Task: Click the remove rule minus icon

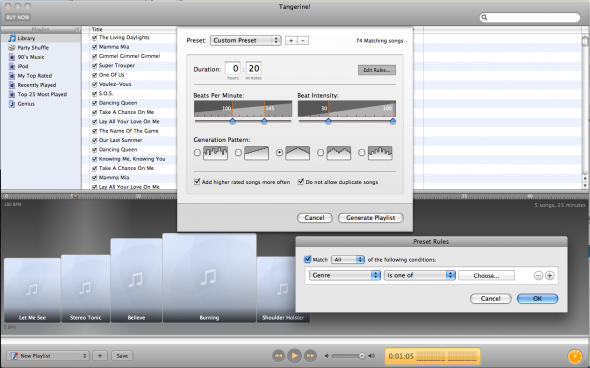Action: point(538,276)
